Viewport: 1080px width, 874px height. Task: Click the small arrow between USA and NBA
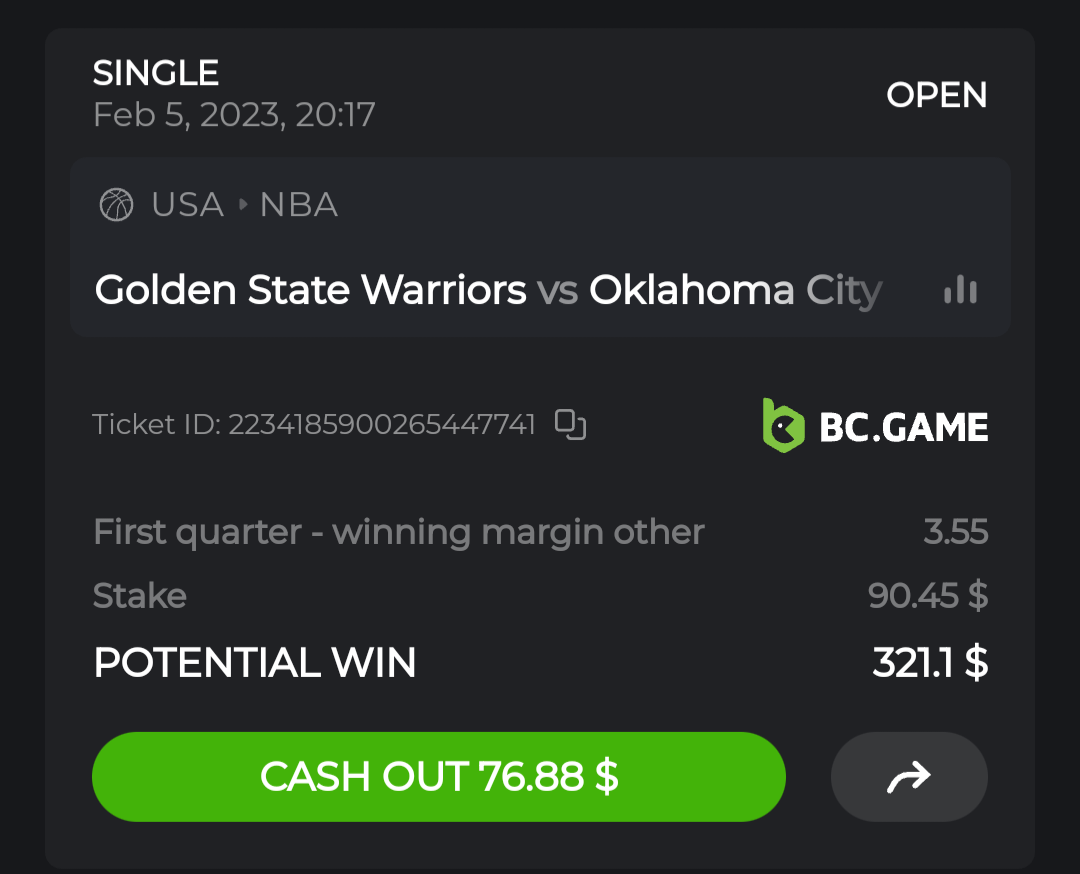point(242,205)
